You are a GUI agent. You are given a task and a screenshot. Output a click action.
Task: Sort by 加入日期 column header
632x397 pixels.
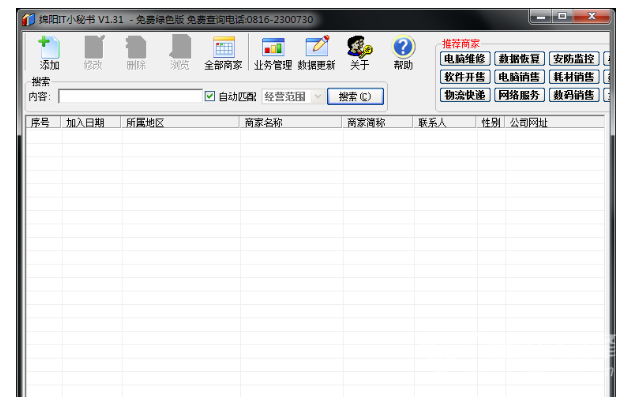click(x=91, y=123)
